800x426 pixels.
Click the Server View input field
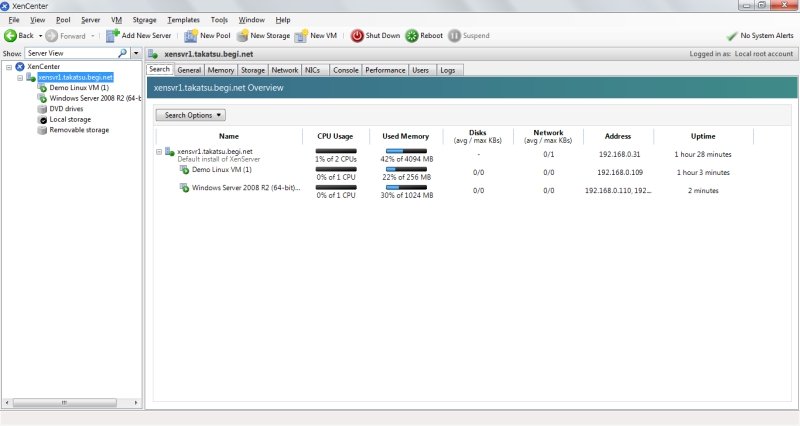pyautogui.click(x=71, y=53)
